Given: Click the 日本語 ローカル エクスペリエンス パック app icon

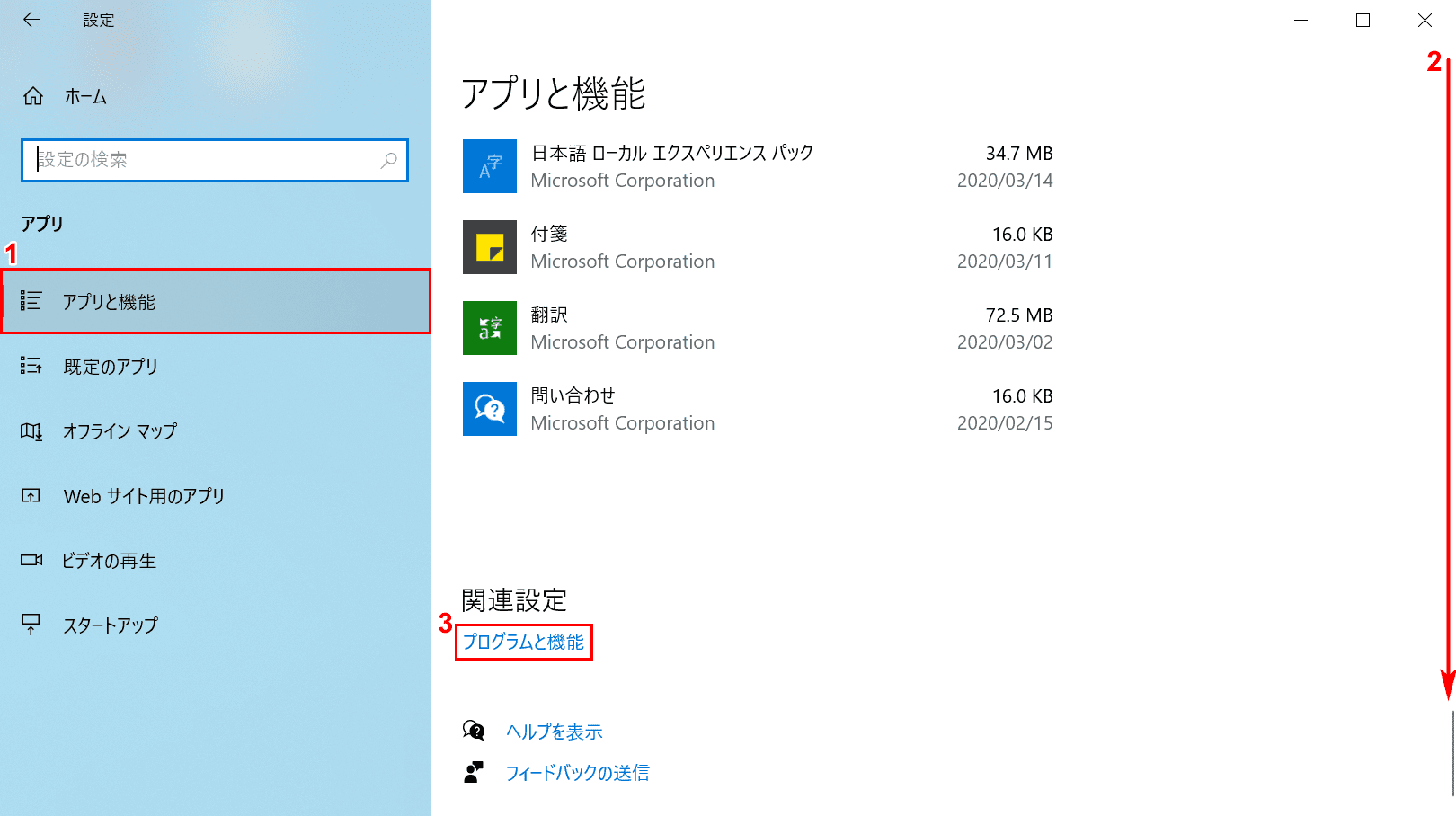Looking at the screenshot, I should click(x=490, y=166).
